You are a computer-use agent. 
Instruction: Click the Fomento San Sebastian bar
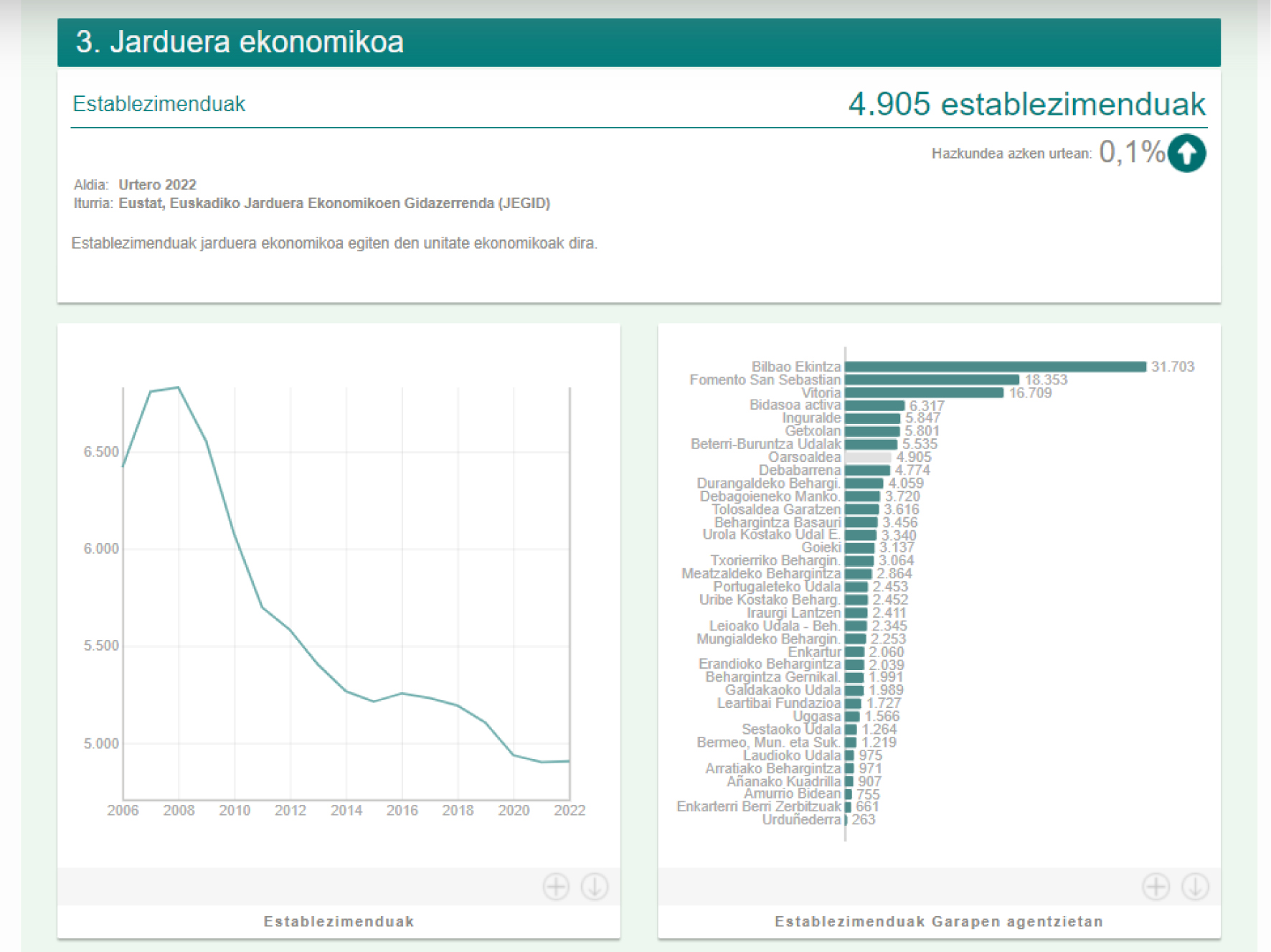(932, 380)
